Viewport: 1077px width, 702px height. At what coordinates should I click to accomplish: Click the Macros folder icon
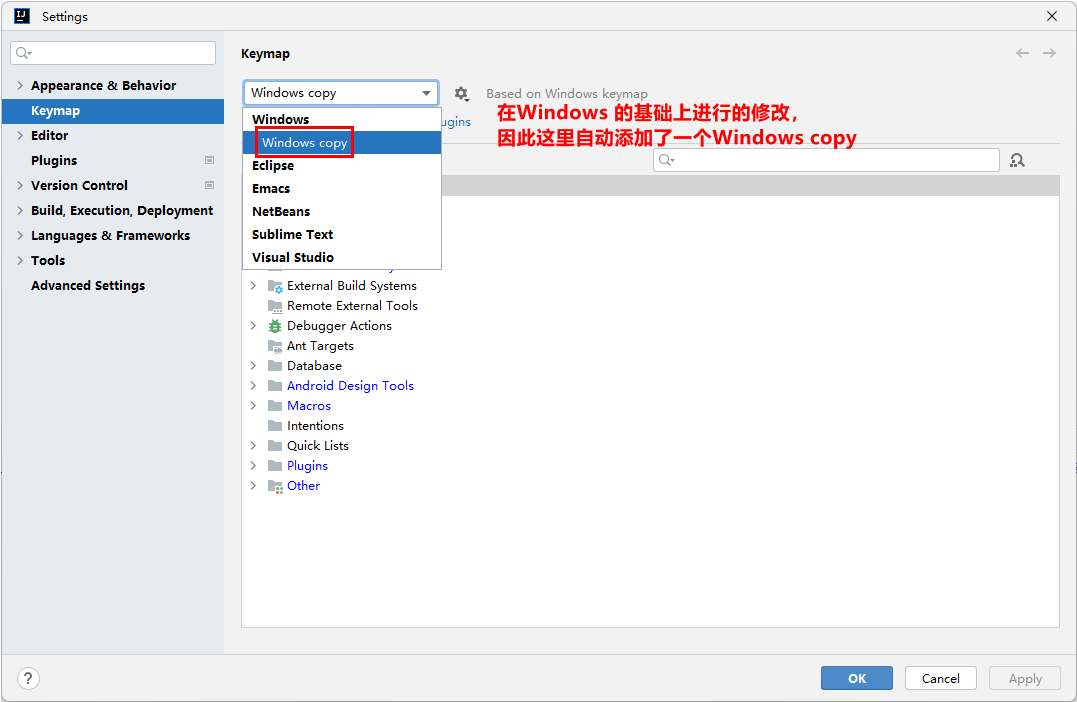coord(275,405)
